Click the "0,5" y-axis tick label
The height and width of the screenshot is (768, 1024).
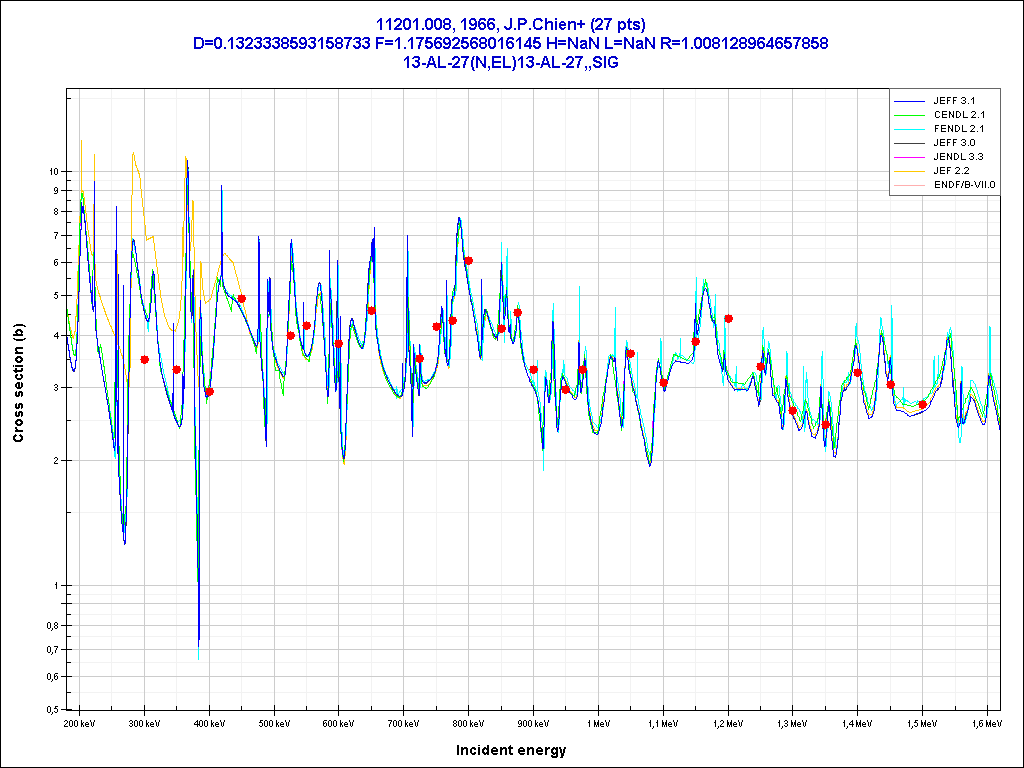[x=52, y=709]
